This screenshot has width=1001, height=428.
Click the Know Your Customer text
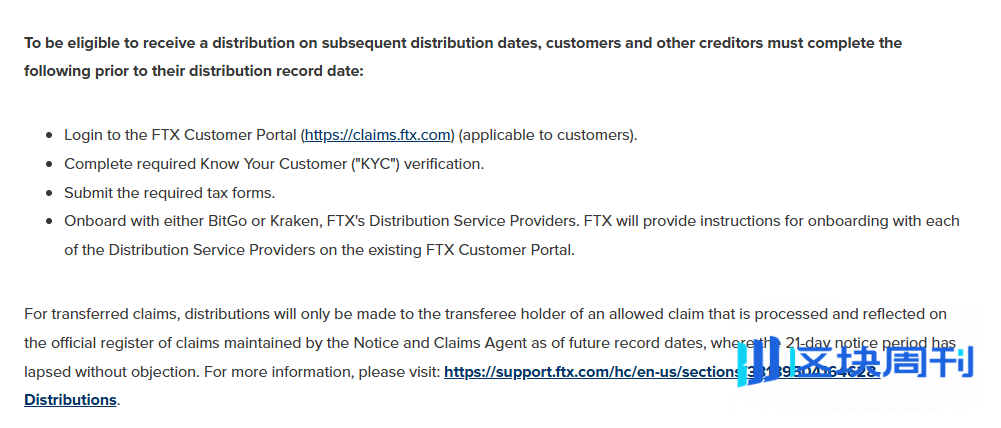273,164
